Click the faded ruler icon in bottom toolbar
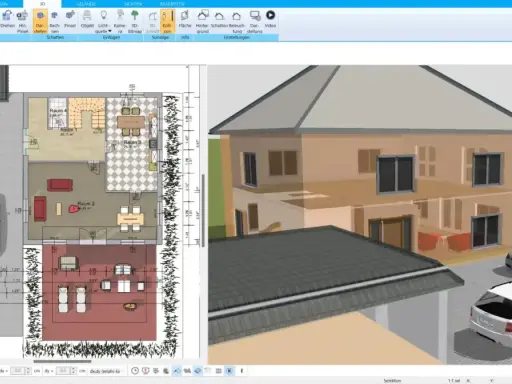The height and width of the screenshot is (384, 512). click(x=208, y=371)
